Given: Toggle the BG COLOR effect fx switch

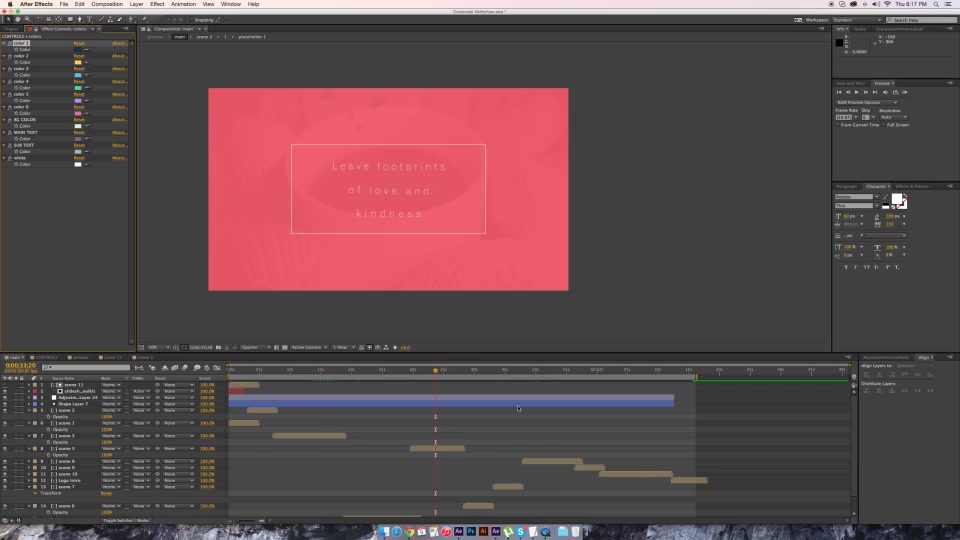Looking at the screenshot, I should click(x=10, y=120).
